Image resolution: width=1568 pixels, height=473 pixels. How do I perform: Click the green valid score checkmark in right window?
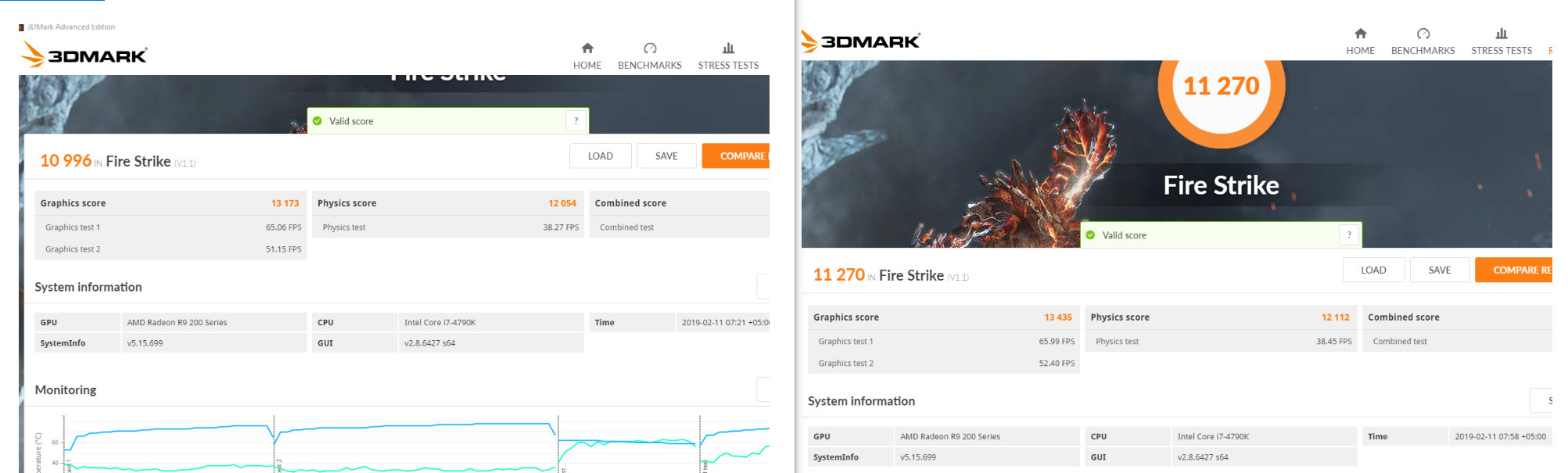click(x=1090, y=235)
